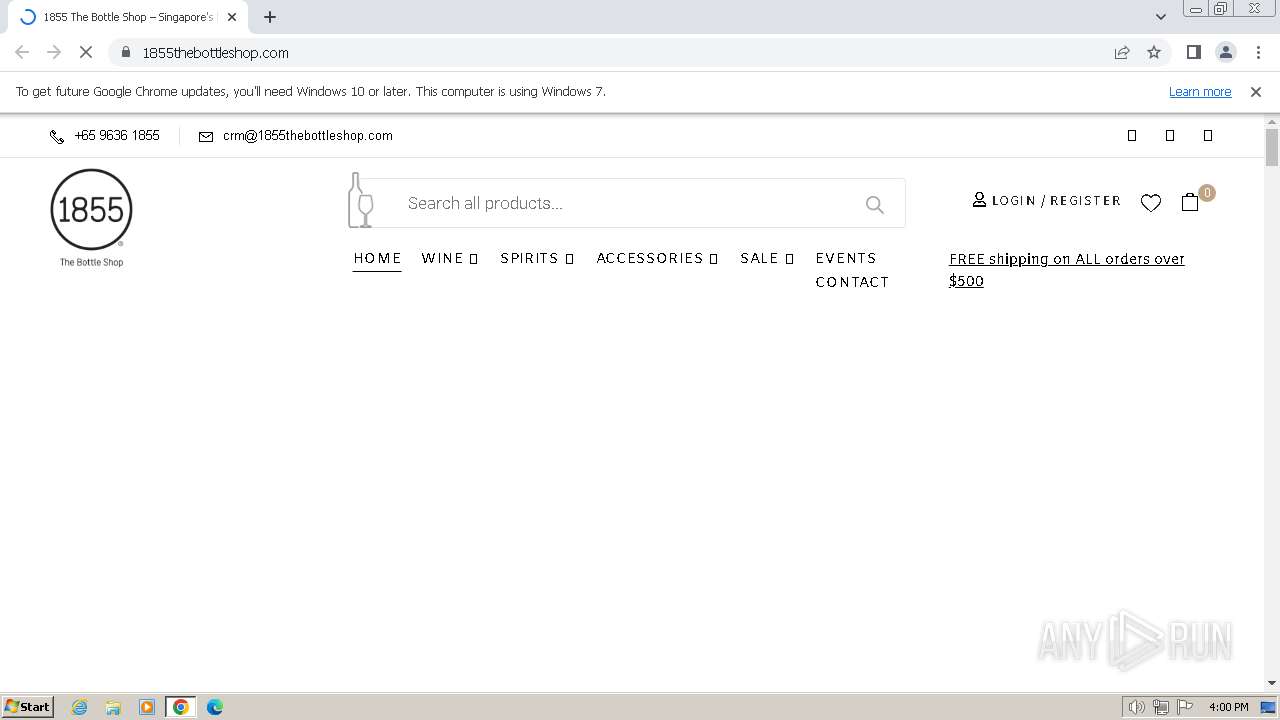Click the user account icon

pyautogui.click(x=979, y=200)
